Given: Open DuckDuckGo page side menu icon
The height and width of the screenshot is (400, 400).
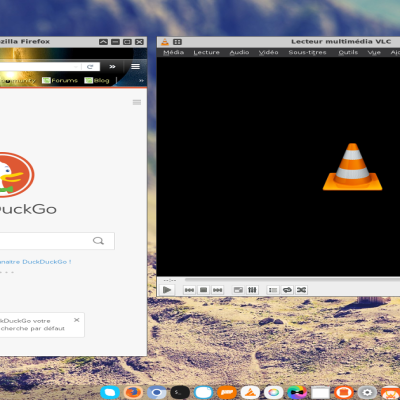Looking at the screenshot, I should coord(137,102).
